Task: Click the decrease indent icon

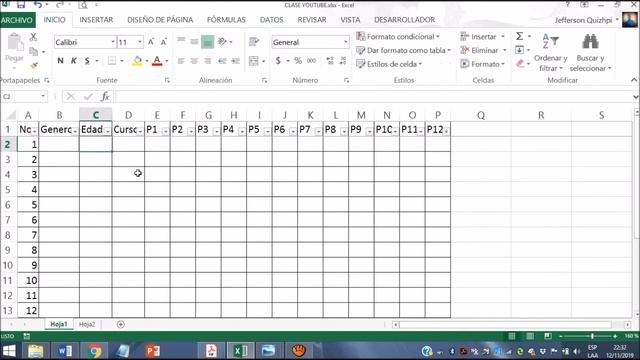Action: point(222,61)
